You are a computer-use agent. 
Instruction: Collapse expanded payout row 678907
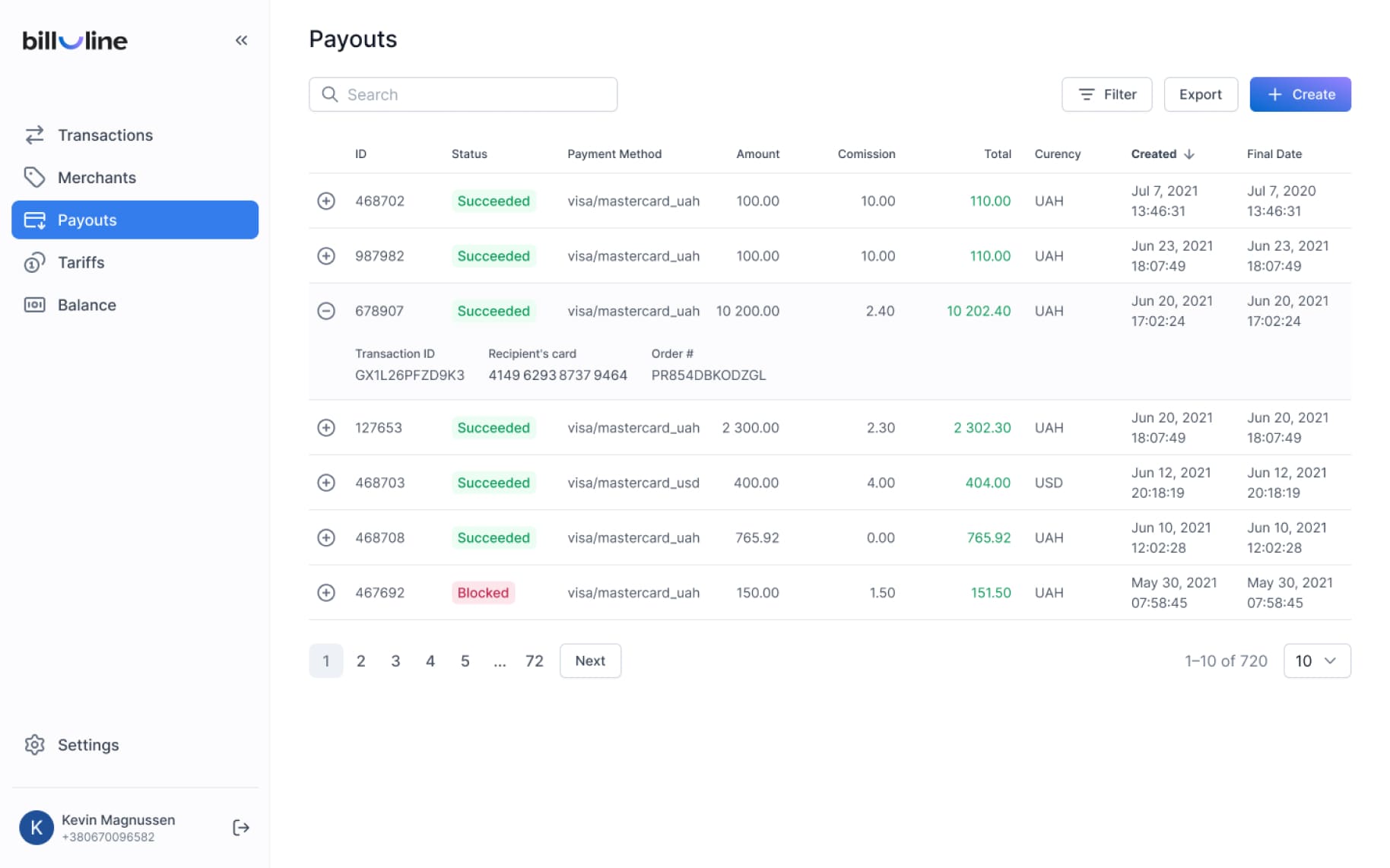(326, 311)
